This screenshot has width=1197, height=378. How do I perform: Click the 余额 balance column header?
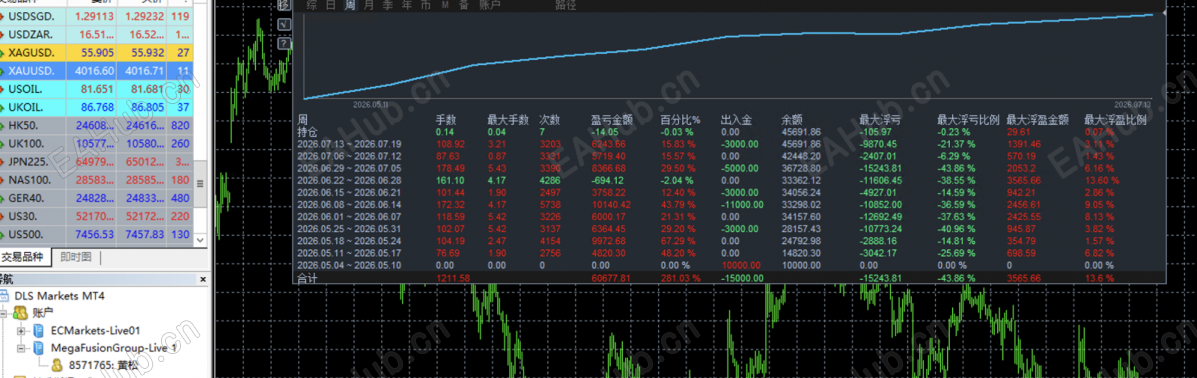coord(791,120)
